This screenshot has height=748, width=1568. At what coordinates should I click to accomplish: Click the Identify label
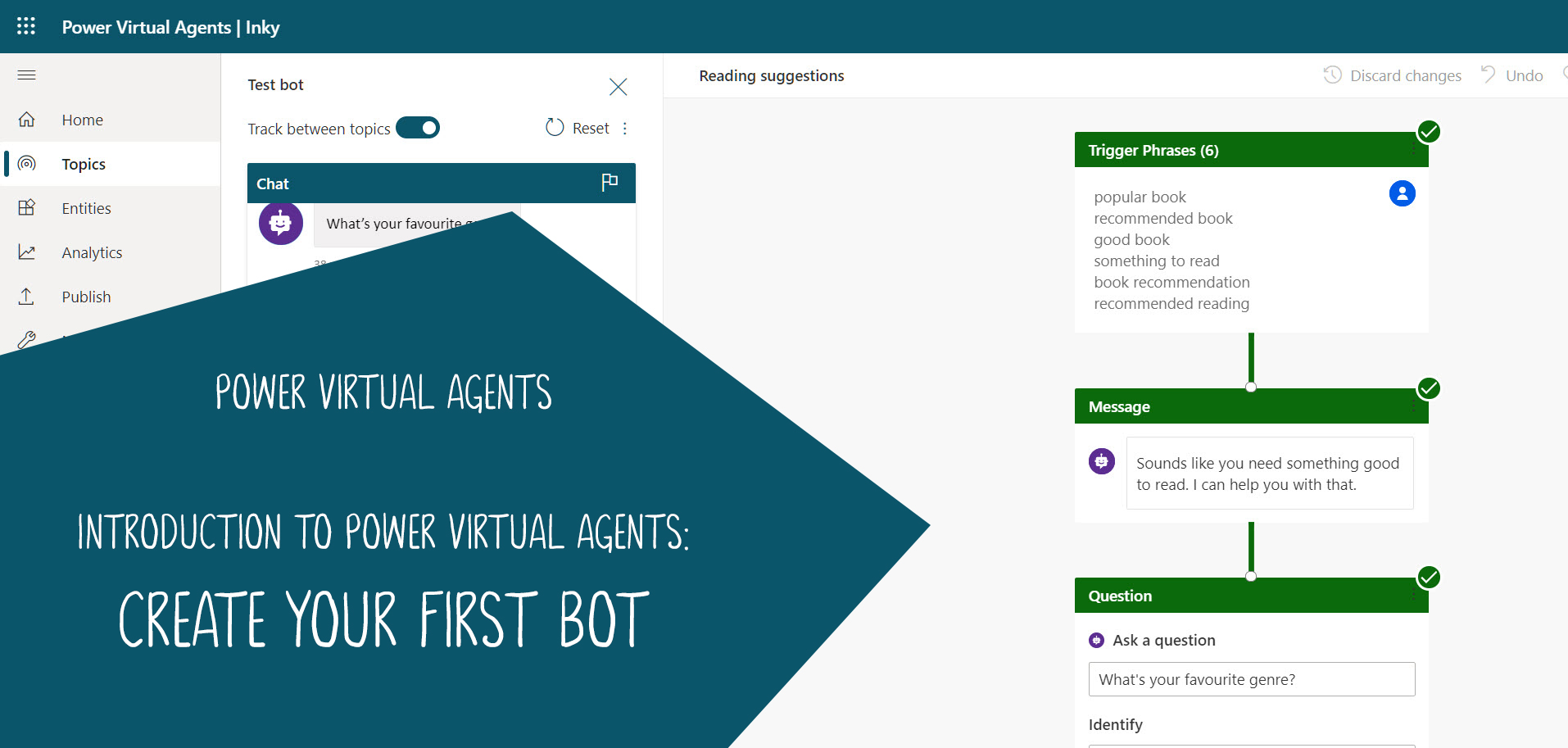1116,724
